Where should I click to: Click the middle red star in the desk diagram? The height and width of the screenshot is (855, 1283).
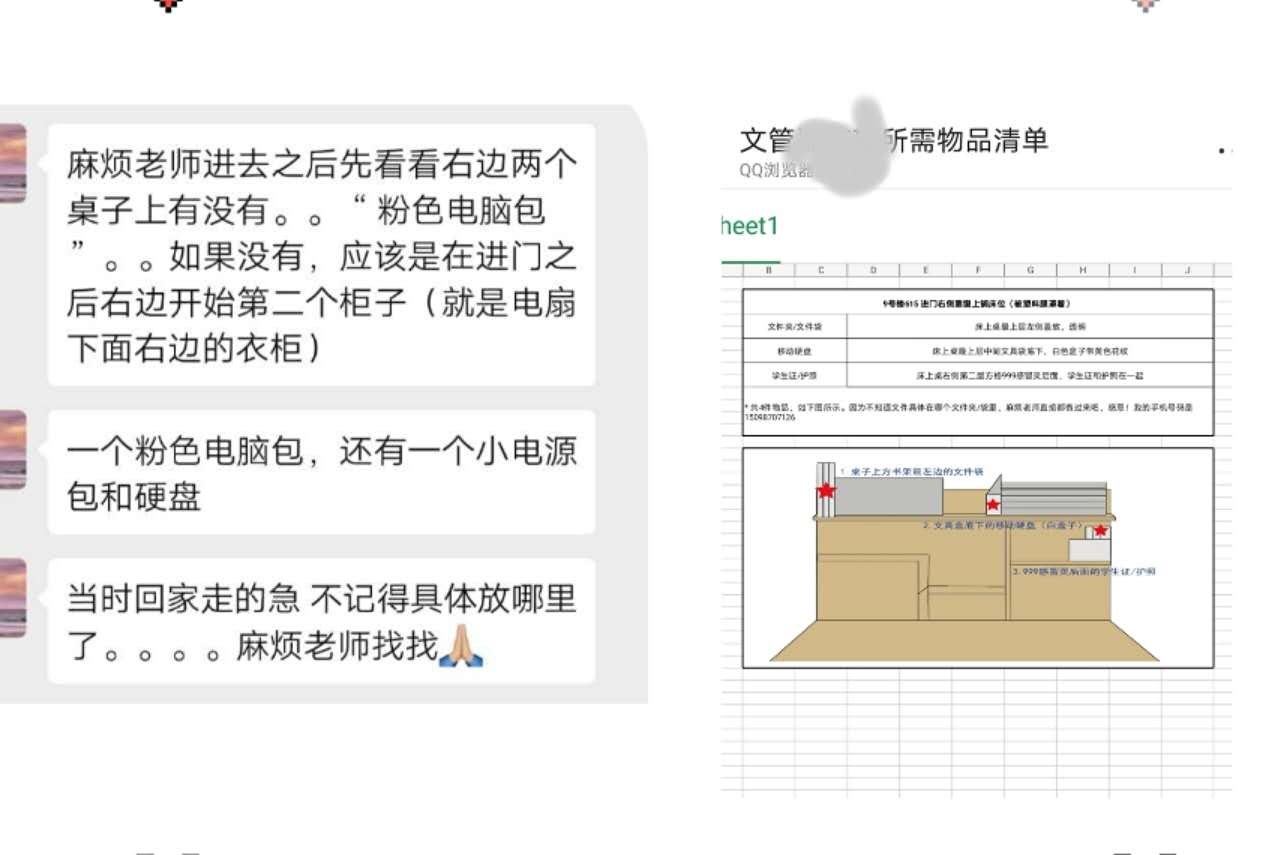point(993,505)
